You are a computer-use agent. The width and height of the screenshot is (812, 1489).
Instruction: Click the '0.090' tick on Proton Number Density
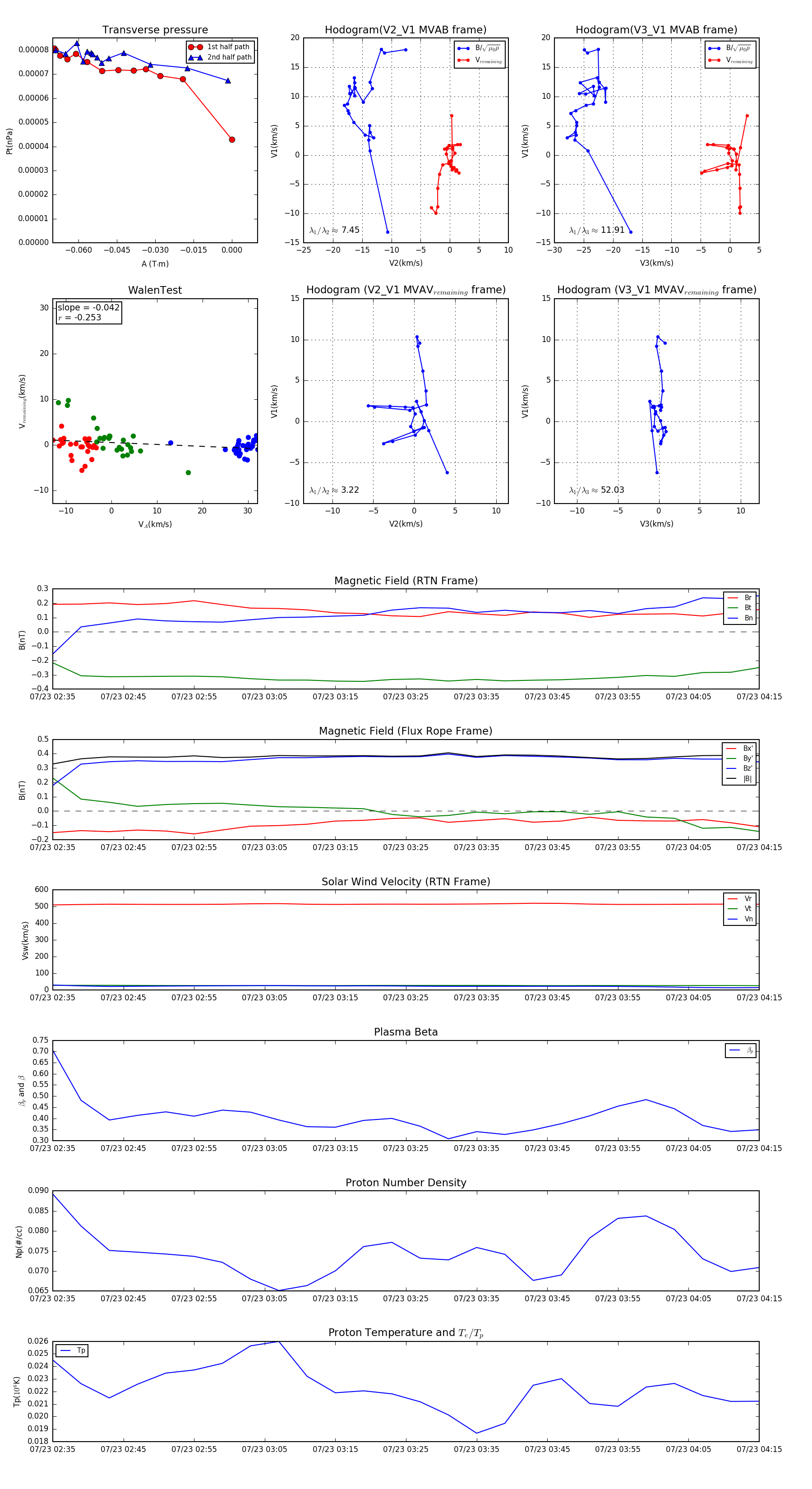(38, 1191)
